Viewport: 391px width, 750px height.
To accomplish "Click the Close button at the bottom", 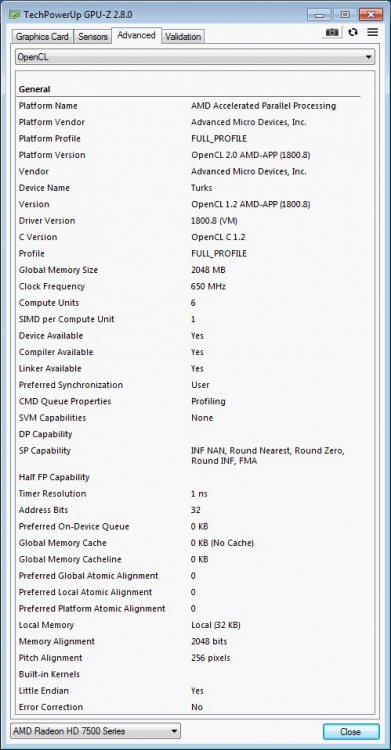I will (x=350, y=731).
